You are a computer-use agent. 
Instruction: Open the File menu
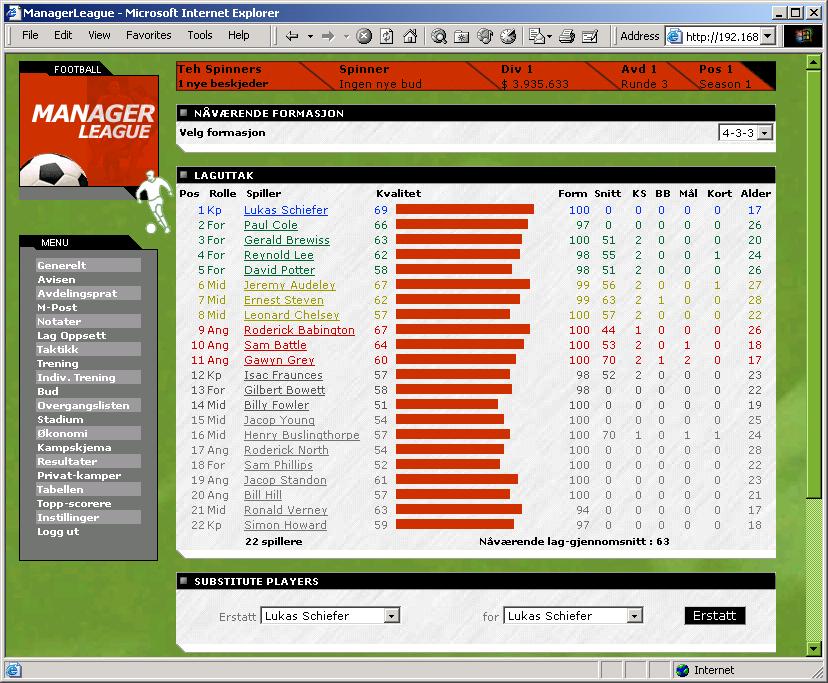click(30, 35)
